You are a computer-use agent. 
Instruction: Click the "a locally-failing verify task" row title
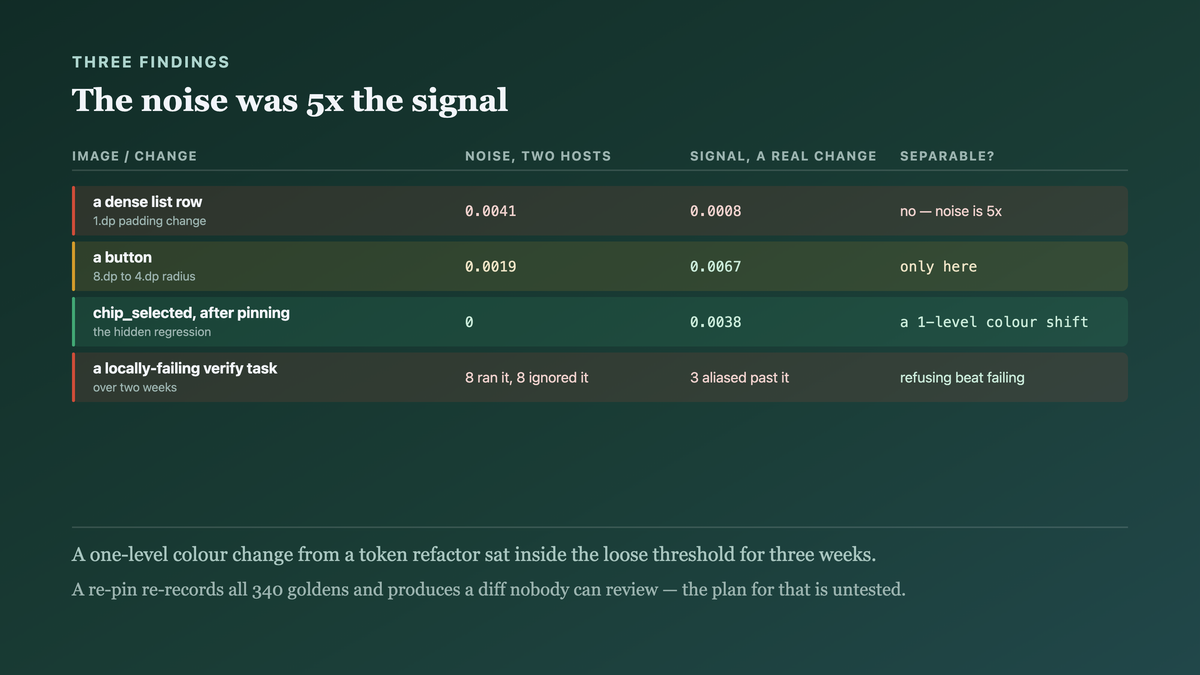pos(185,368)
